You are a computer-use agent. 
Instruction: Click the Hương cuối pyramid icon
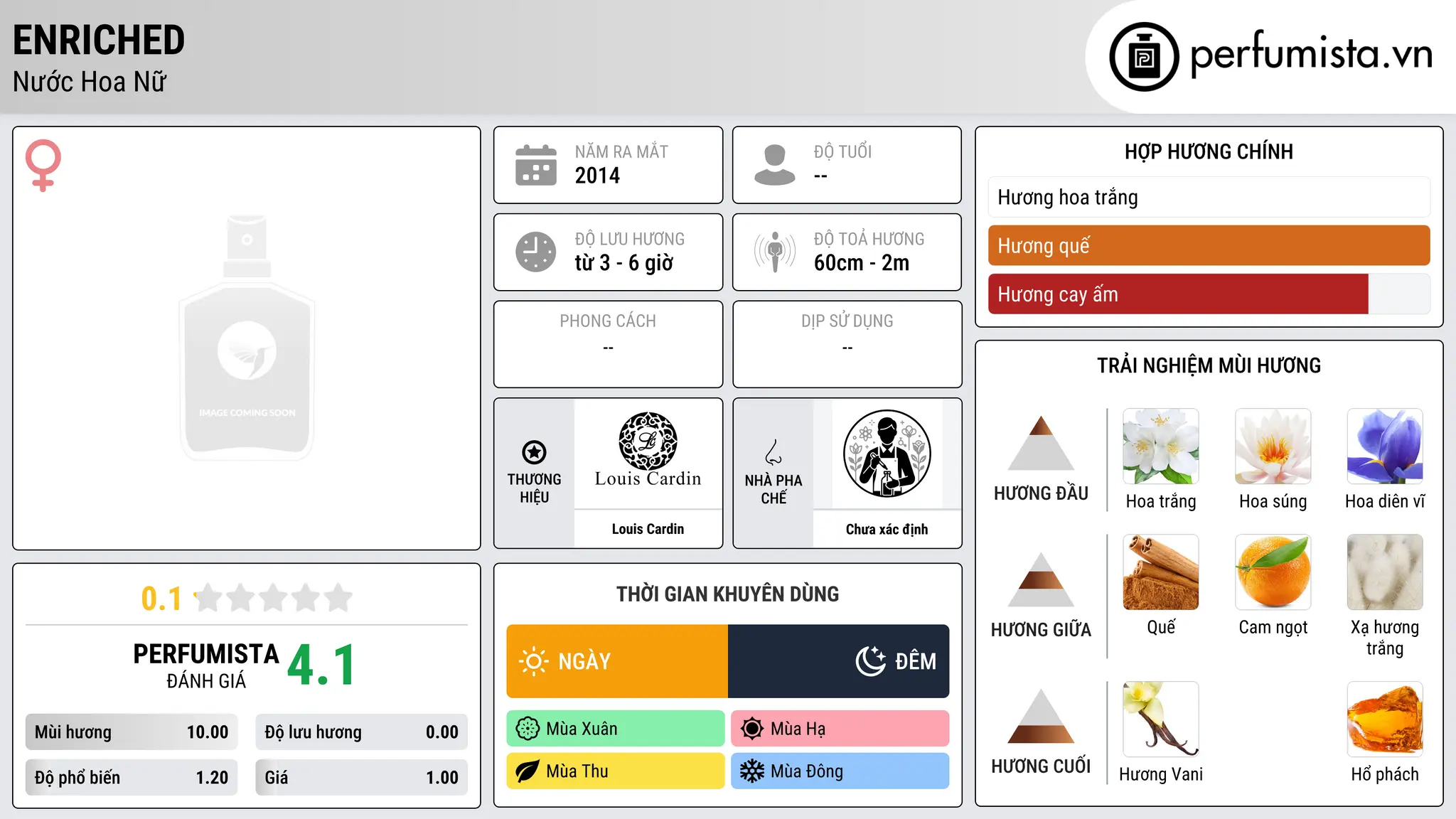1042,716
